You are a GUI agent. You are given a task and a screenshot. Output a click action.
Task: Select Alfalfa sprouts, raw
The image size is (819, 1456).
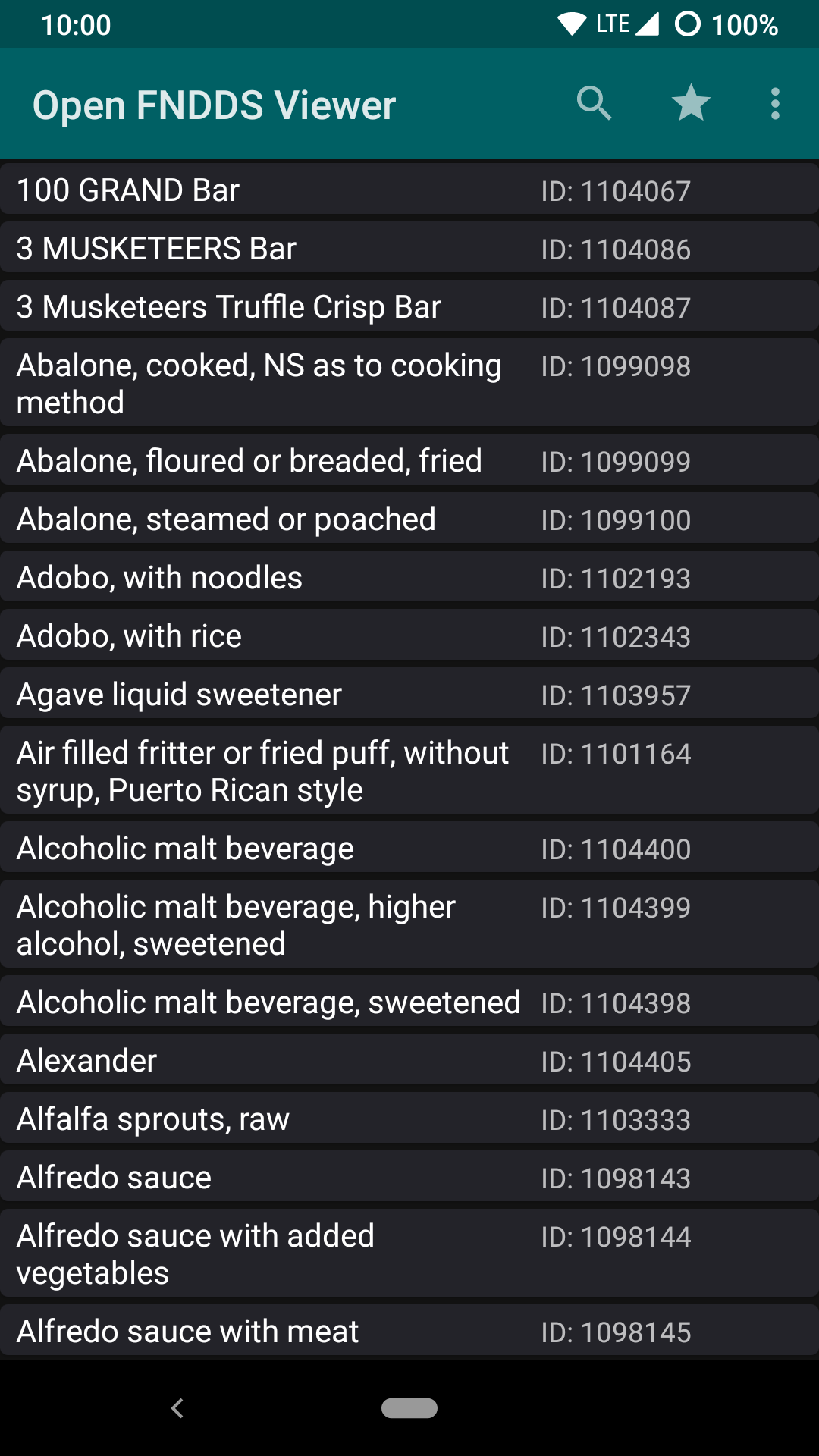(409, 1119)
